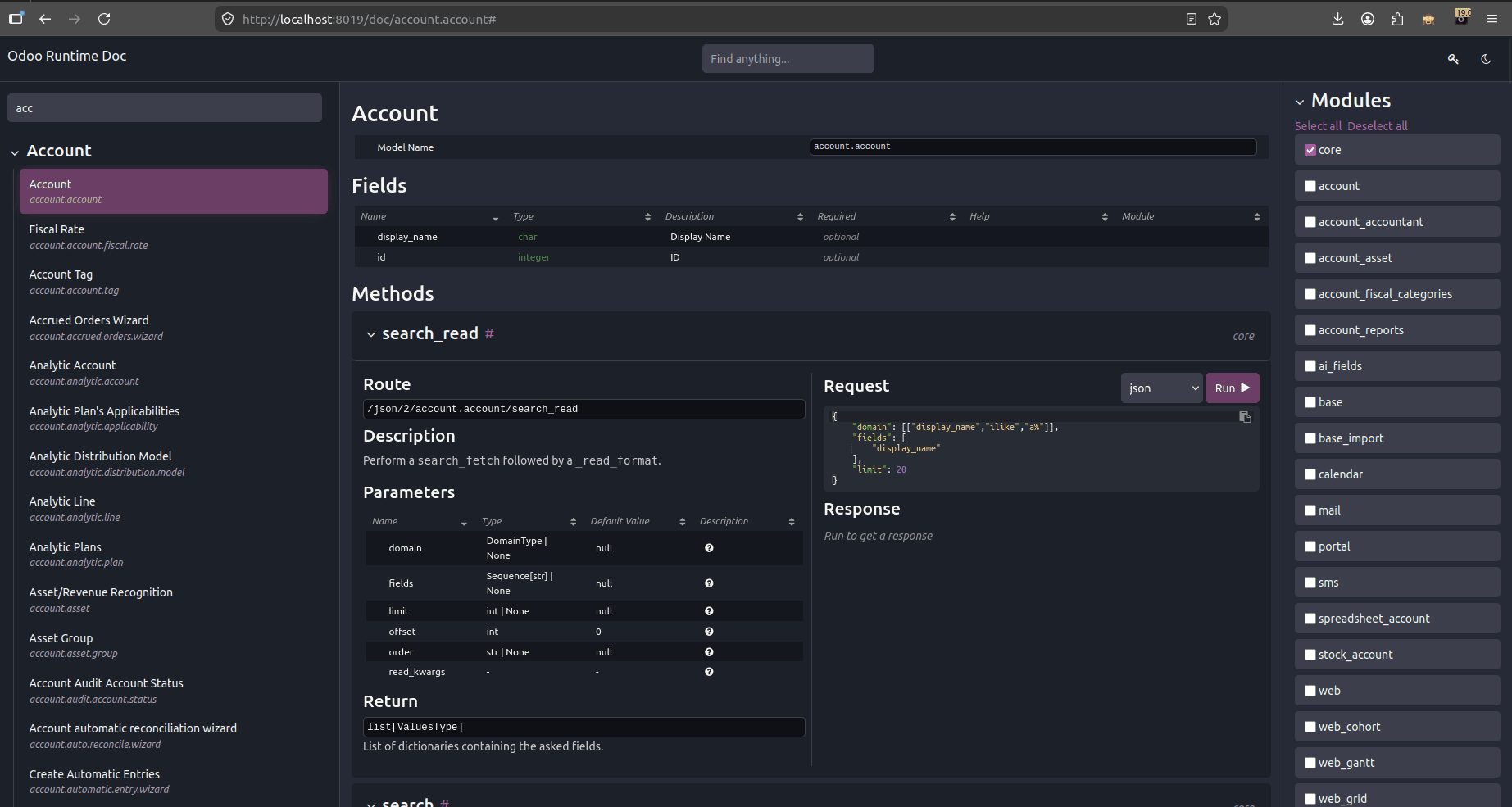Click the API key icon in header

(1453, 59)
